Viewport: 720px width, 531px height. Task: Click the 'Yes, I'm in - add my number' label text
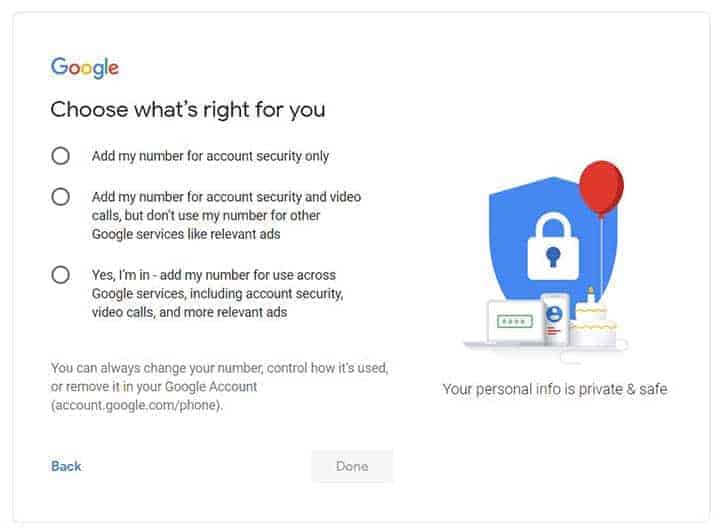pyautogui.click(x=214, y=275)
